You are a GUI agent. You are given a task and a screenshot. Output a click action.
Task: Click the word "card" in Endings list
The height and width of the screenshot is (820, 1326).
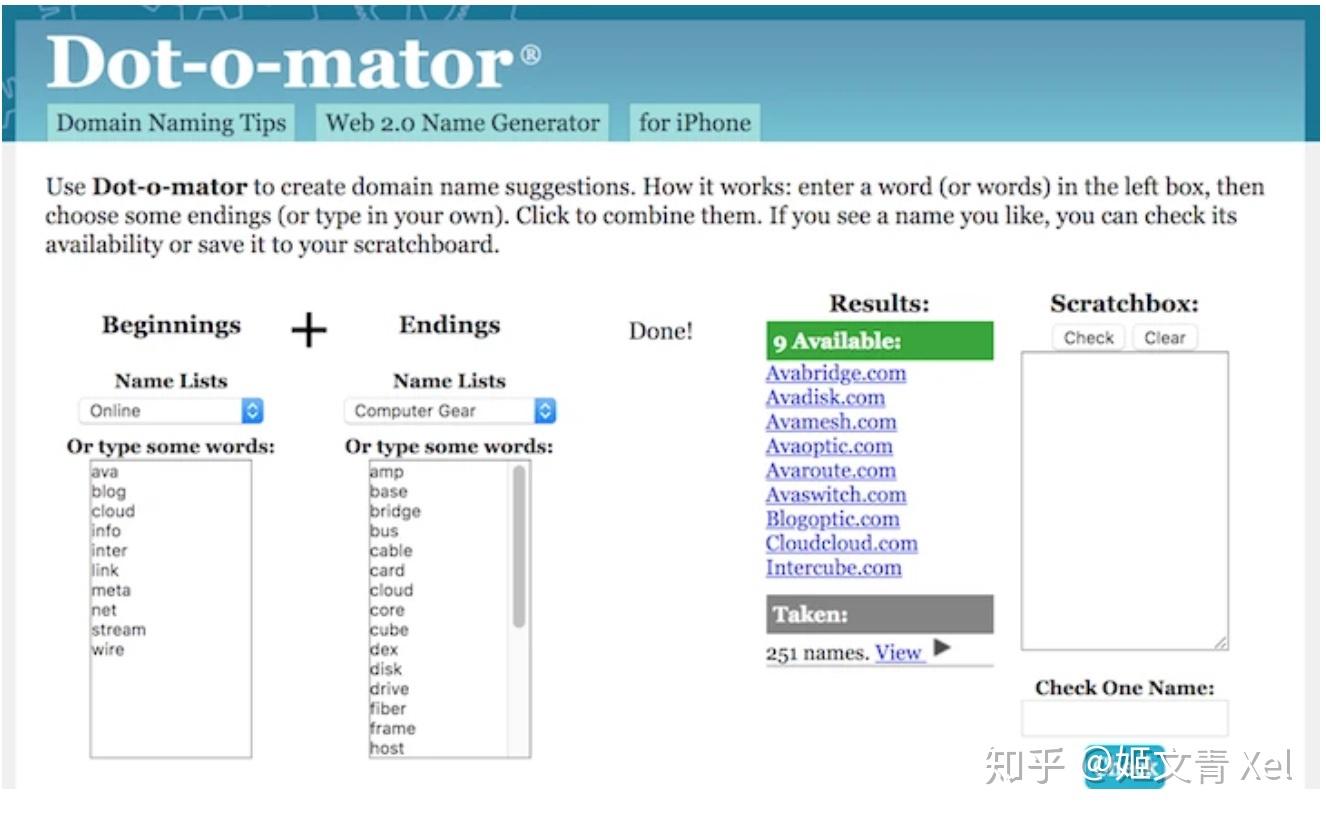coord(387,571)
